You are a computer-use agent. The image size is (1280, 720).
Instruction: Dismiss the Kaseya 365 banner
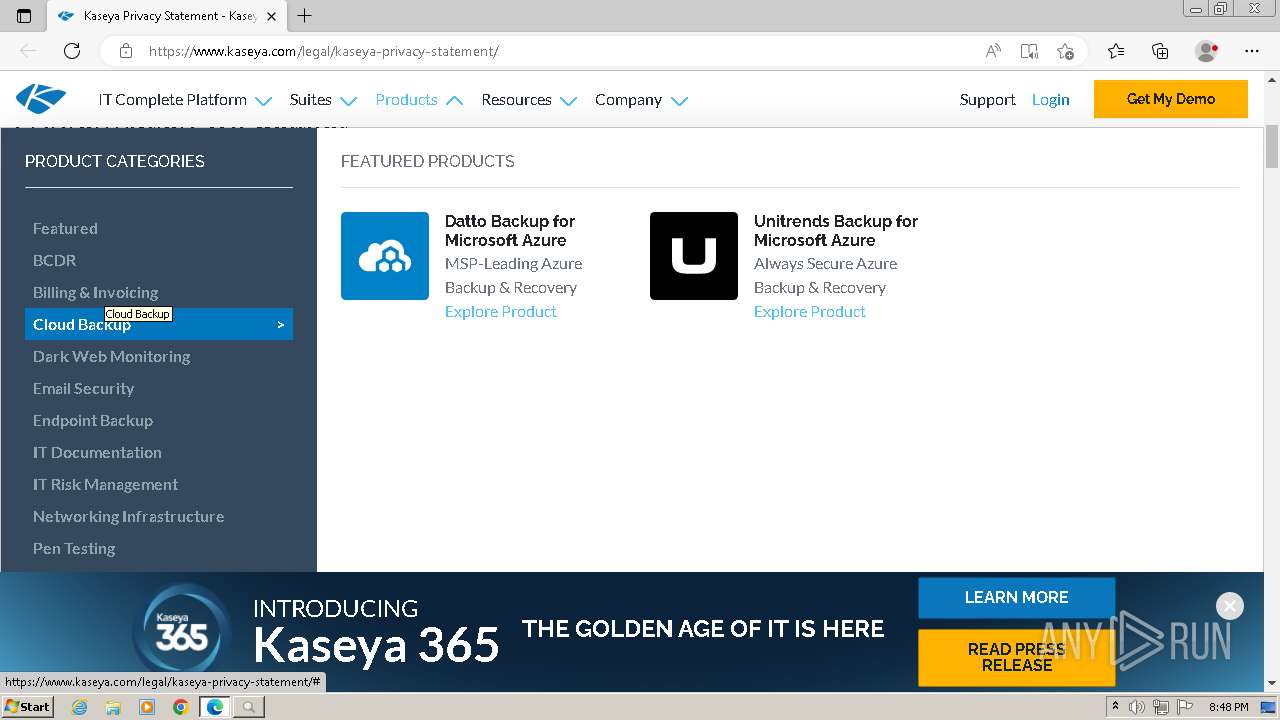1230,606
